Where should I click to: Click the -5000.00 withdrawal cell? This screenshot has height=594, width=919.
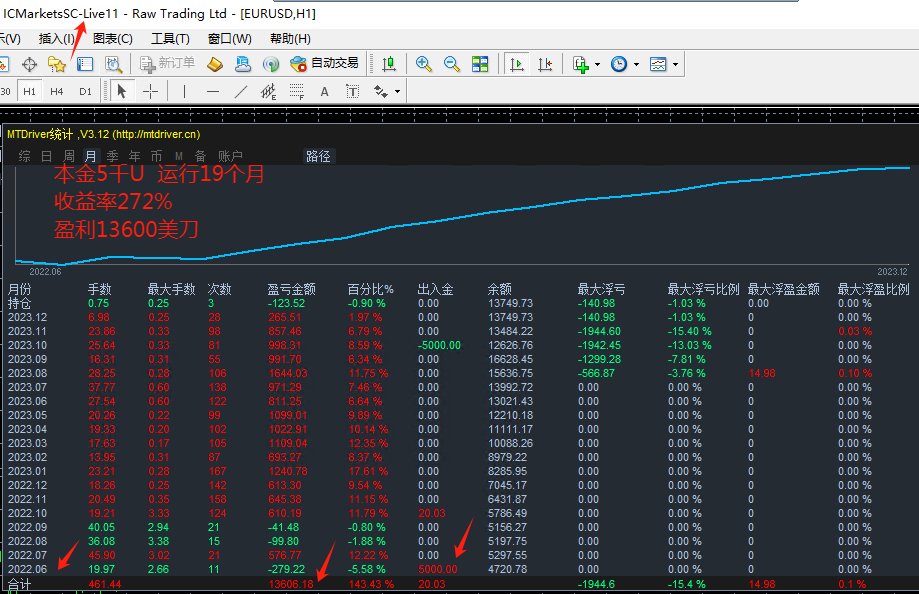439,345
